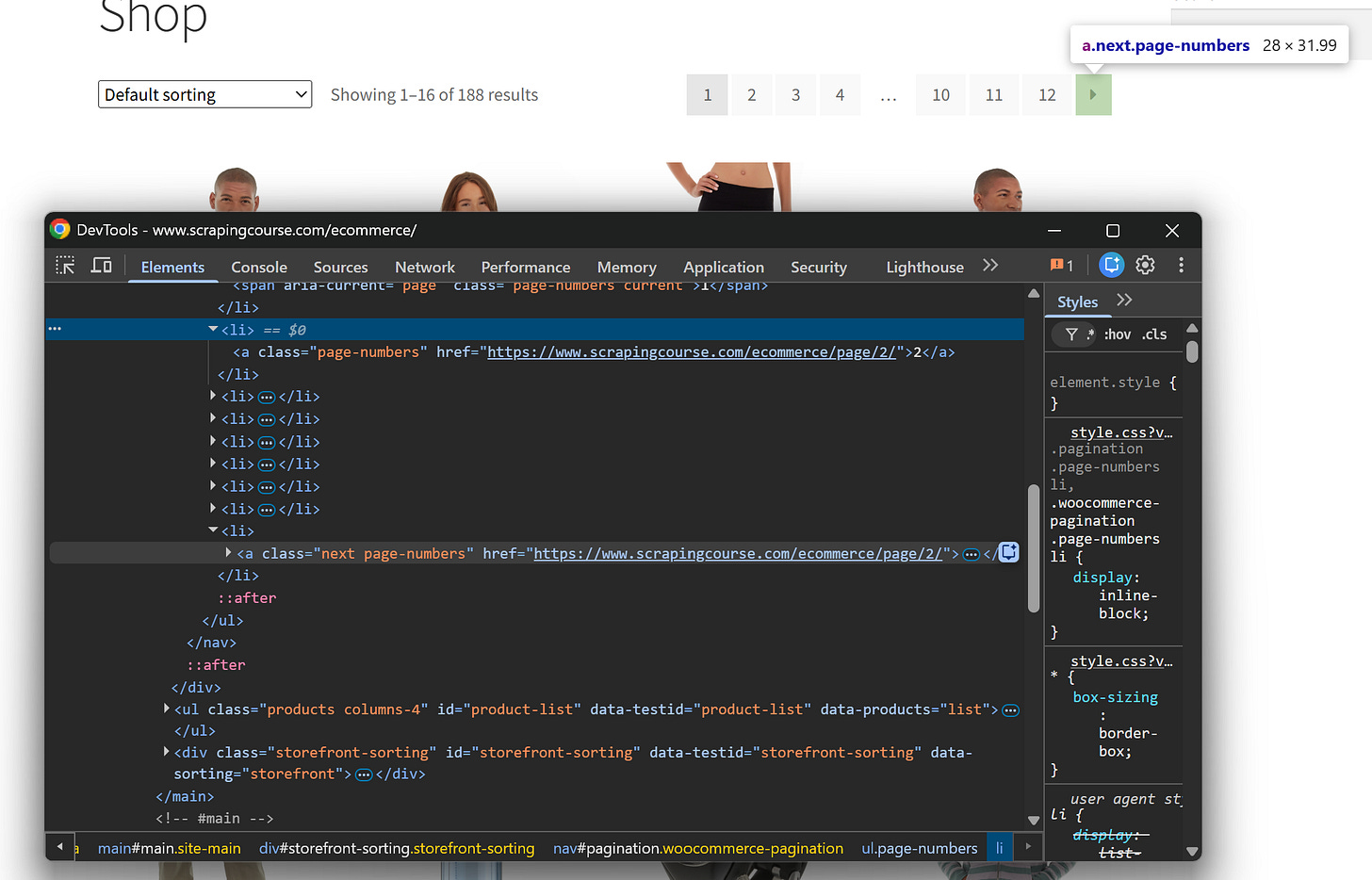1372x880 pixels.
Task: Click the issues counter warning badge
Action: [x=1062, y=266]
